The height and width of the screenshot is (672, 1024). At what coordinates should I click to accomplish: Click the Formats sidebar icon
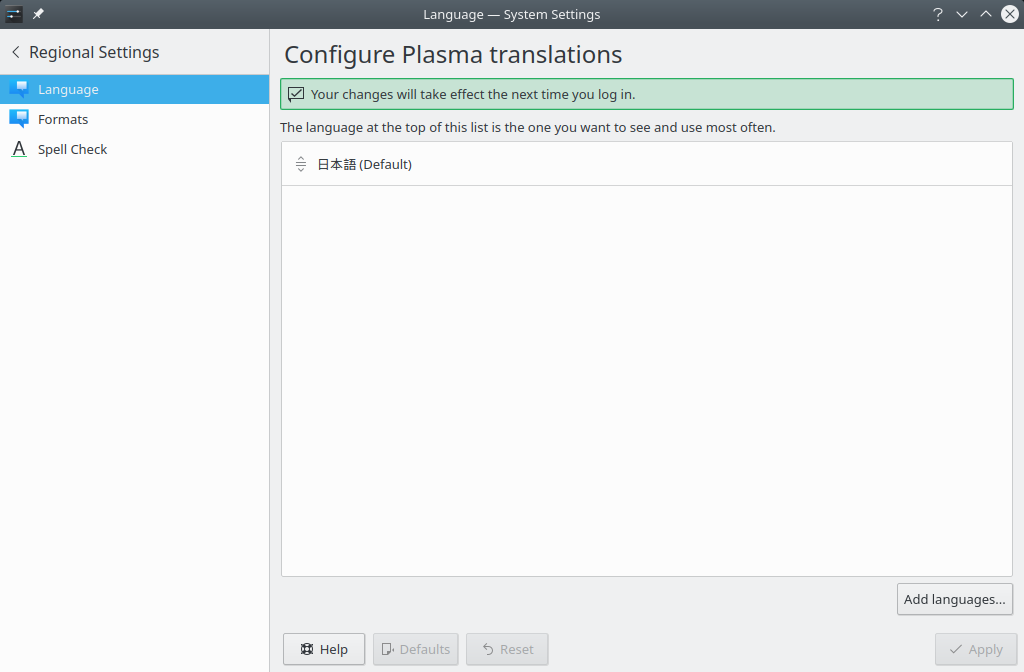pyautogui.click(x=19, y=119)
